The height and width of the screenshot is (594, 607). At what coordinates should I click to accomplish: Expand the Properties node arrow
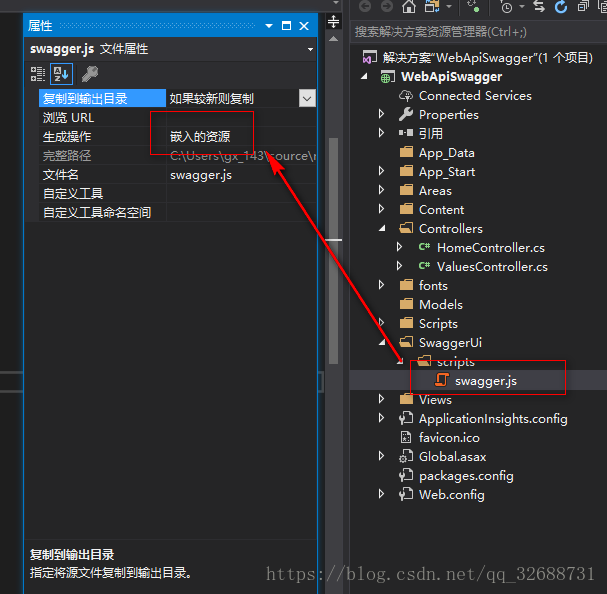[382, 114]
